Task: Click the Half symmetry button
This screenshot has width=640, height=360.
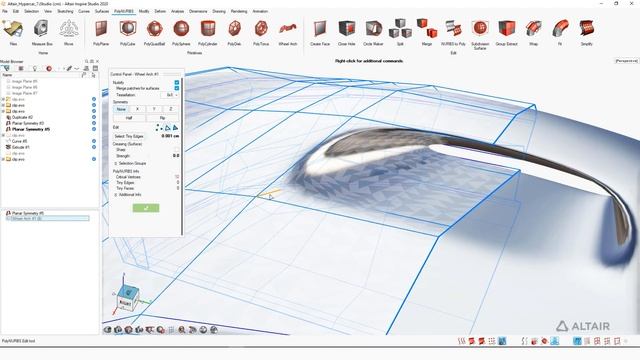Action: [129, 118]
